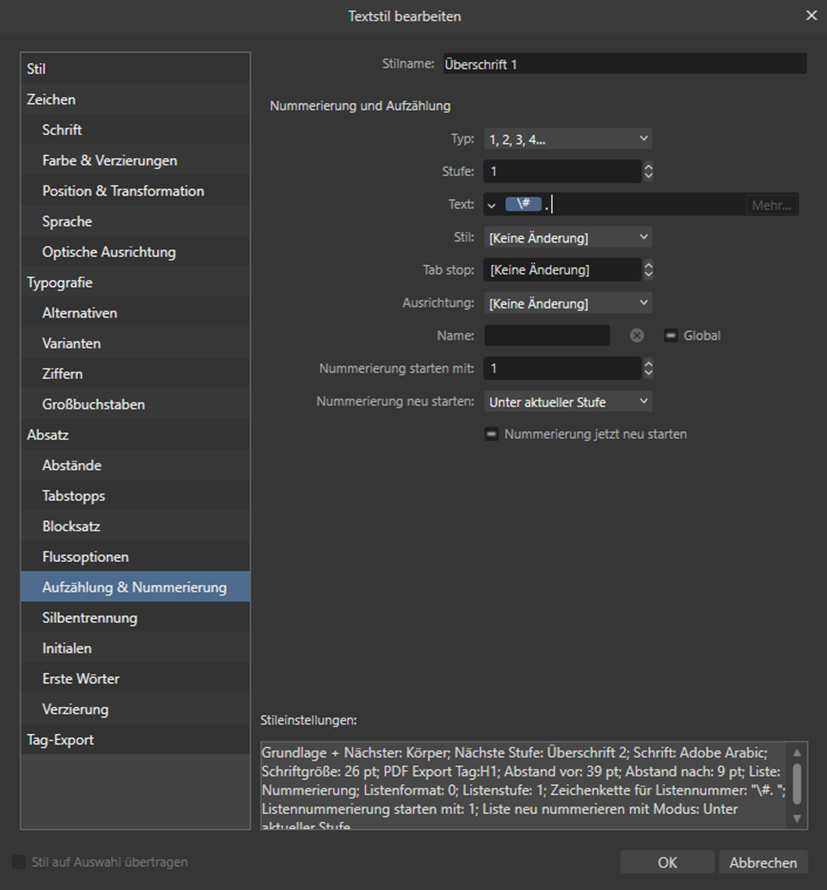Click the empty Name input field
This screenshot has width=827, height=890.
(x=547, y=335)
